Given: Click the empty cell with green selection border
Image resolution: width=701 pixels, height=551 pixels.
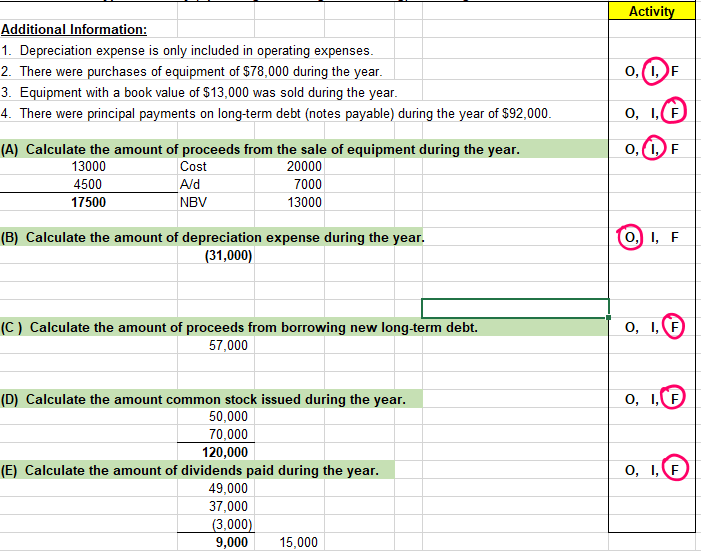Looking at the screenshot, I should [515, 309].
